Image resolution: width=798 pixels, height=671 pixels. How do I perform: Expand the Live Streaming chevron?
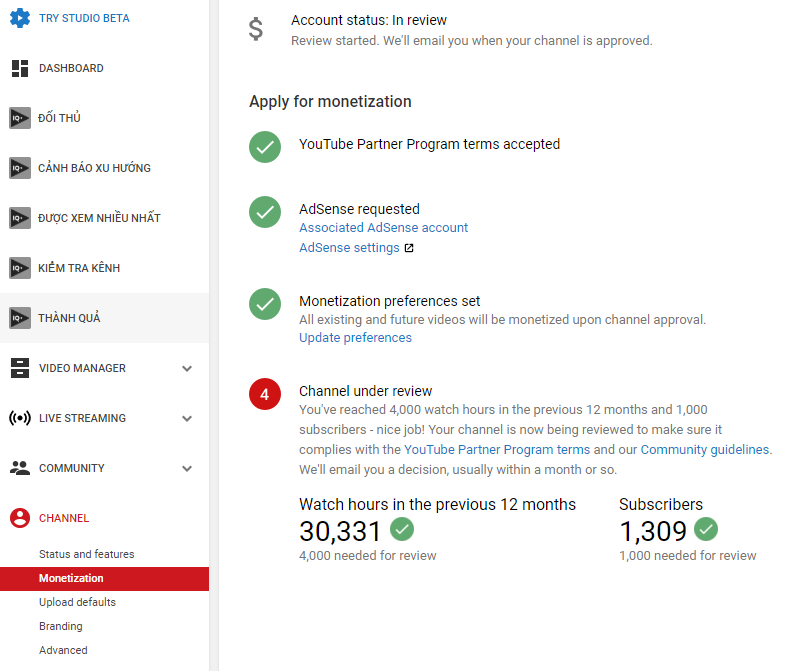(x=187, y=418)
